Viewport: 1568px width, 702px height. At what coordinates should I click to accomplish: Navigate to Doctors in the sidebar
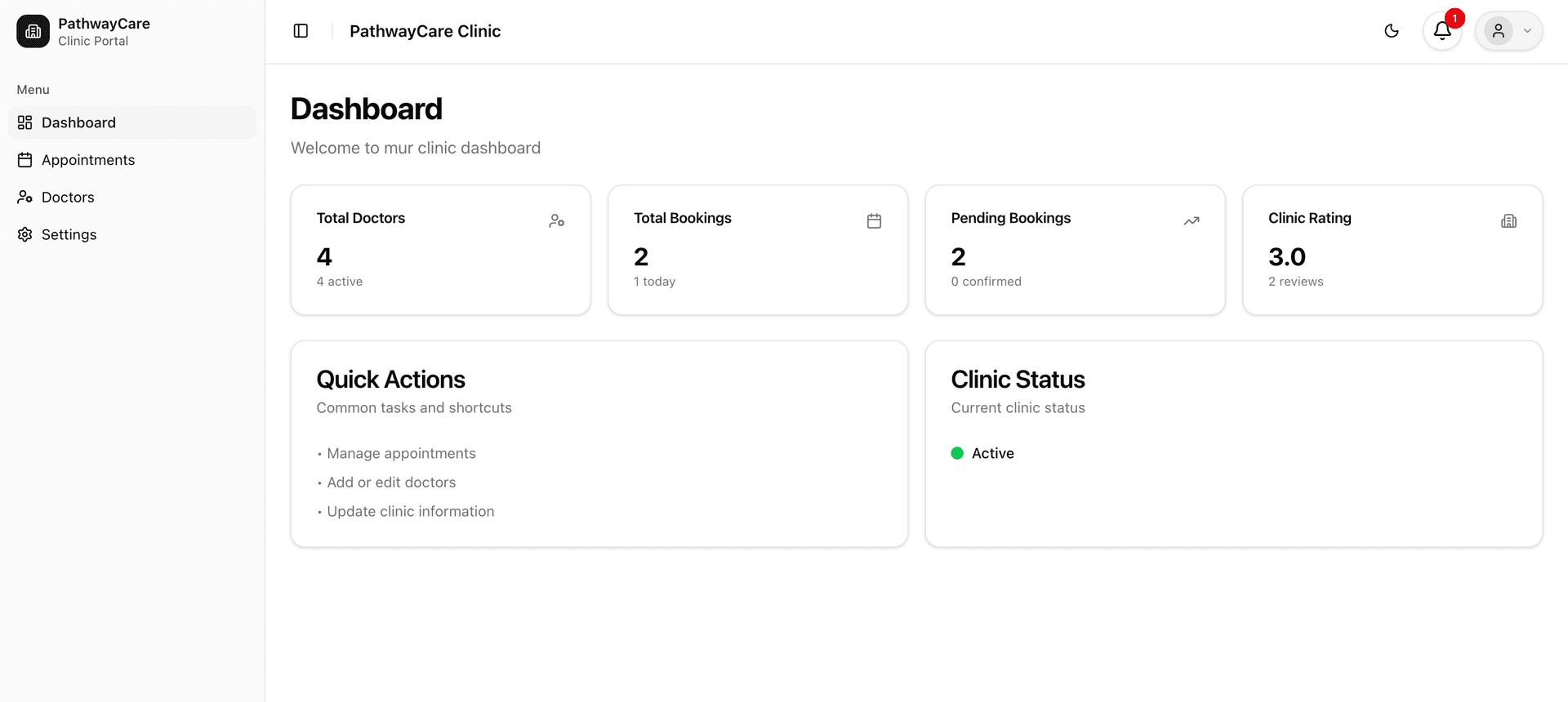pos(132,198)
